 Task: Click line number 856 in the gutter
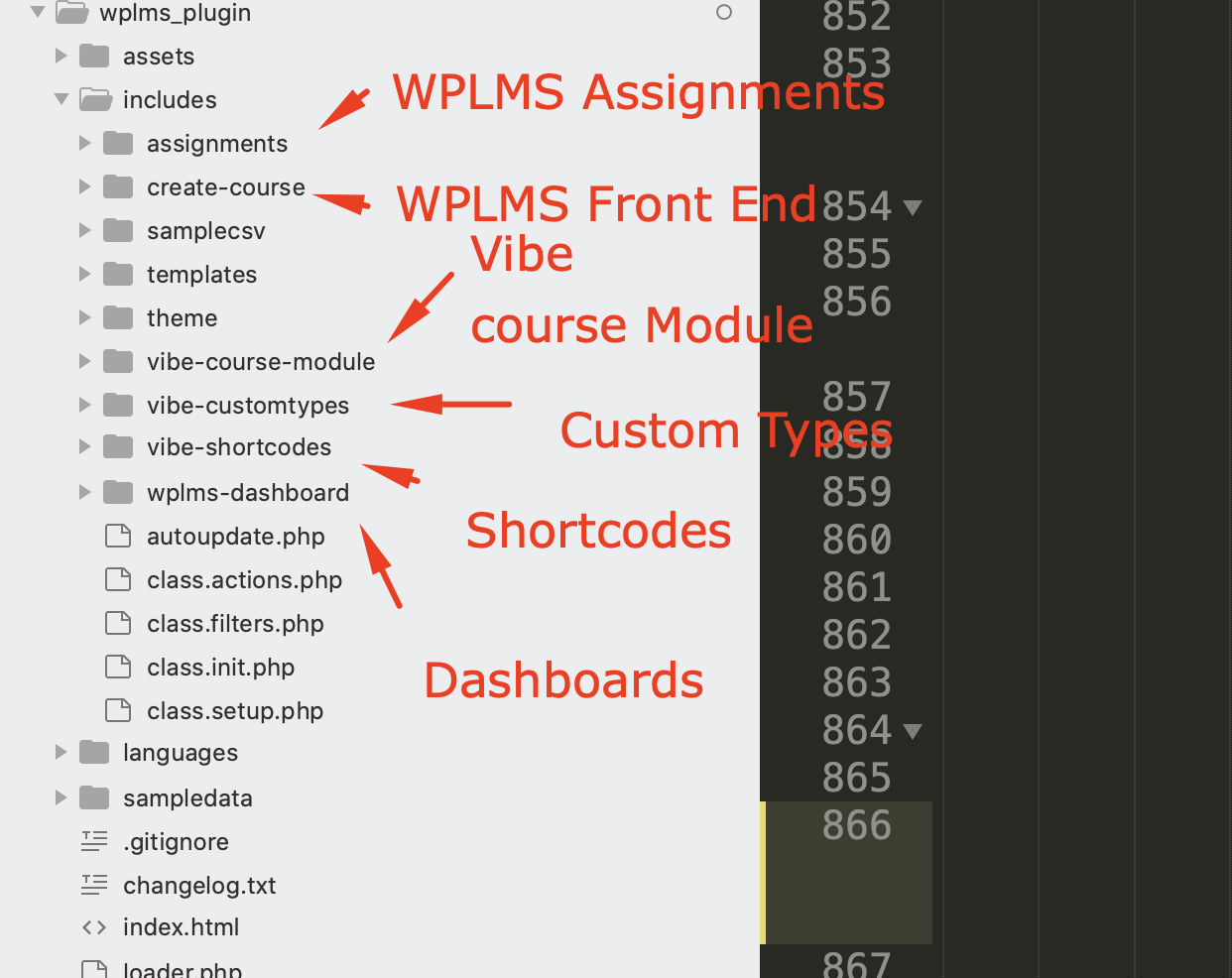[857, 303]
